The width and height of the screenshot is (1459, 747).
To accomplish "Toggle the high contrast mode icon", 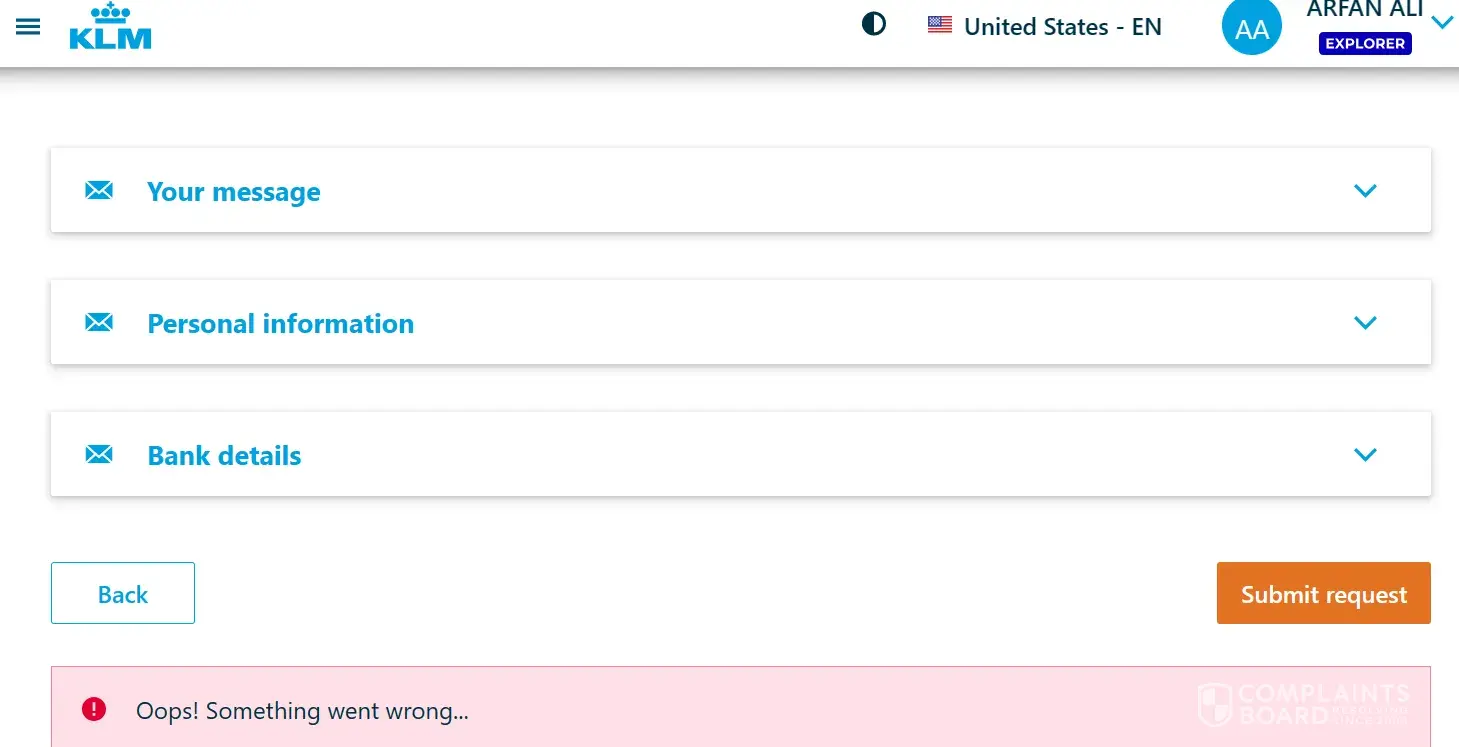I will coord(874,24).
